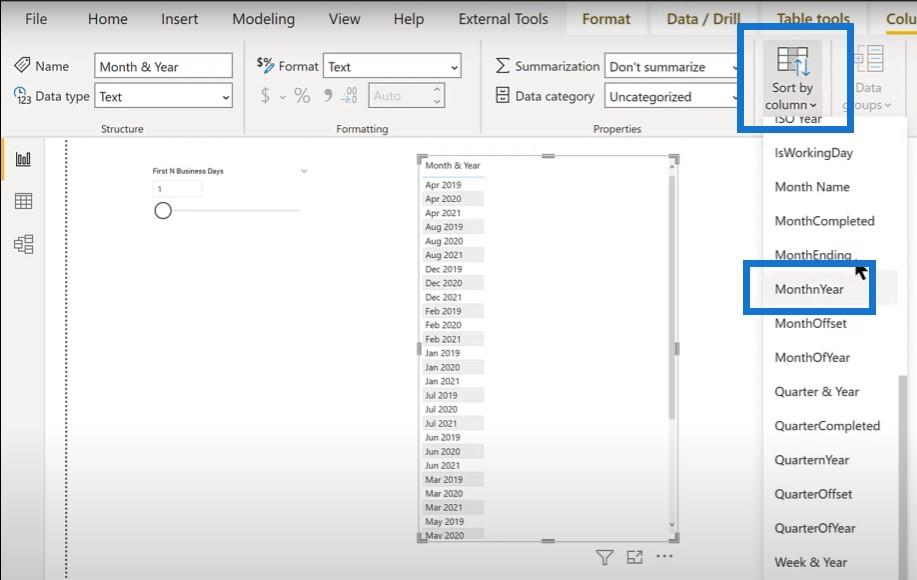Click the sort list dropdown scrollbar
The height and width of the screenshot is (580, 917).
coord(903,477)
